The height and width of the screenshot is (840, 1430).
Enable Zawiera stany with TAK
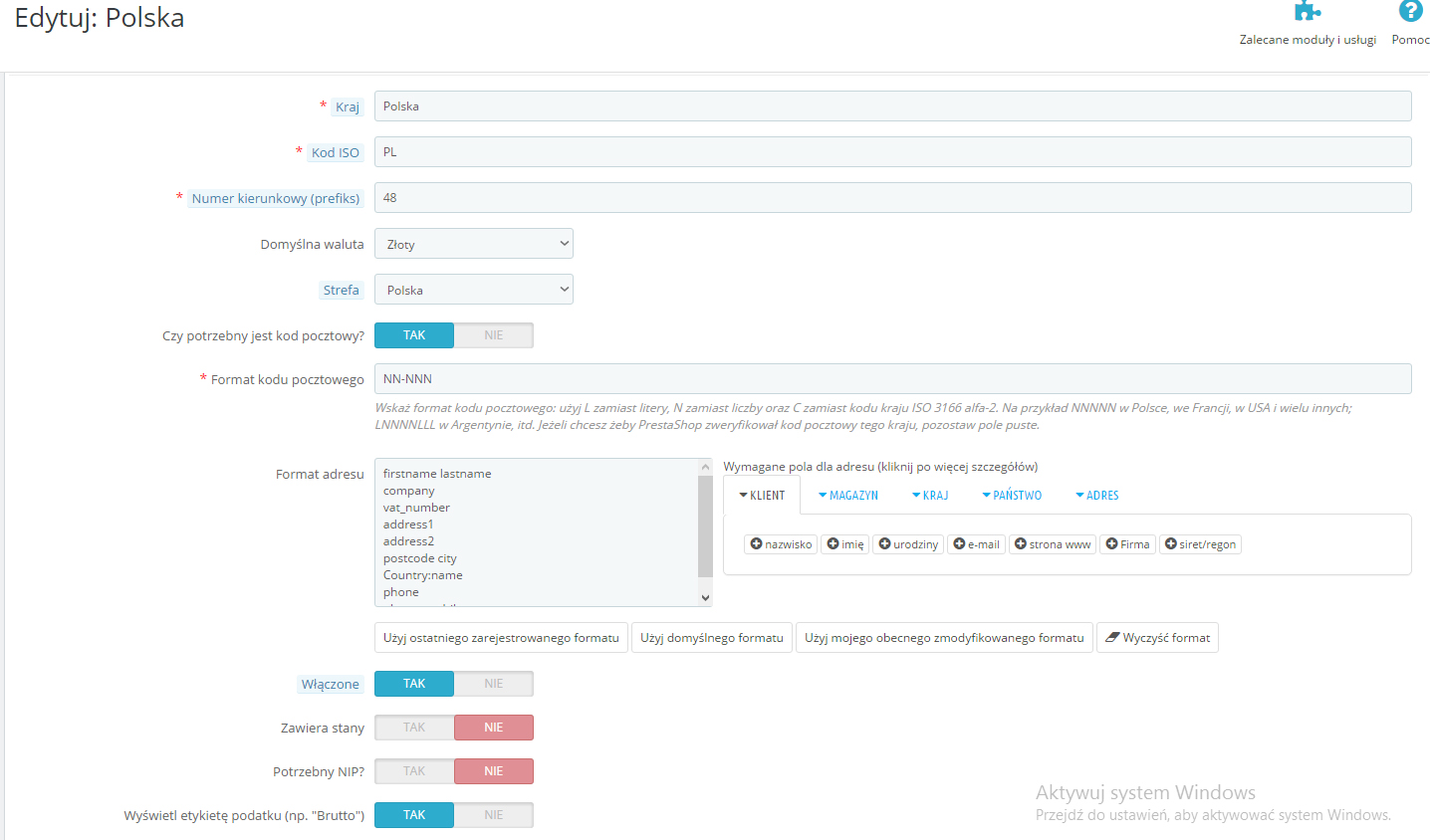pyautogui.click(x=414, y=728)
